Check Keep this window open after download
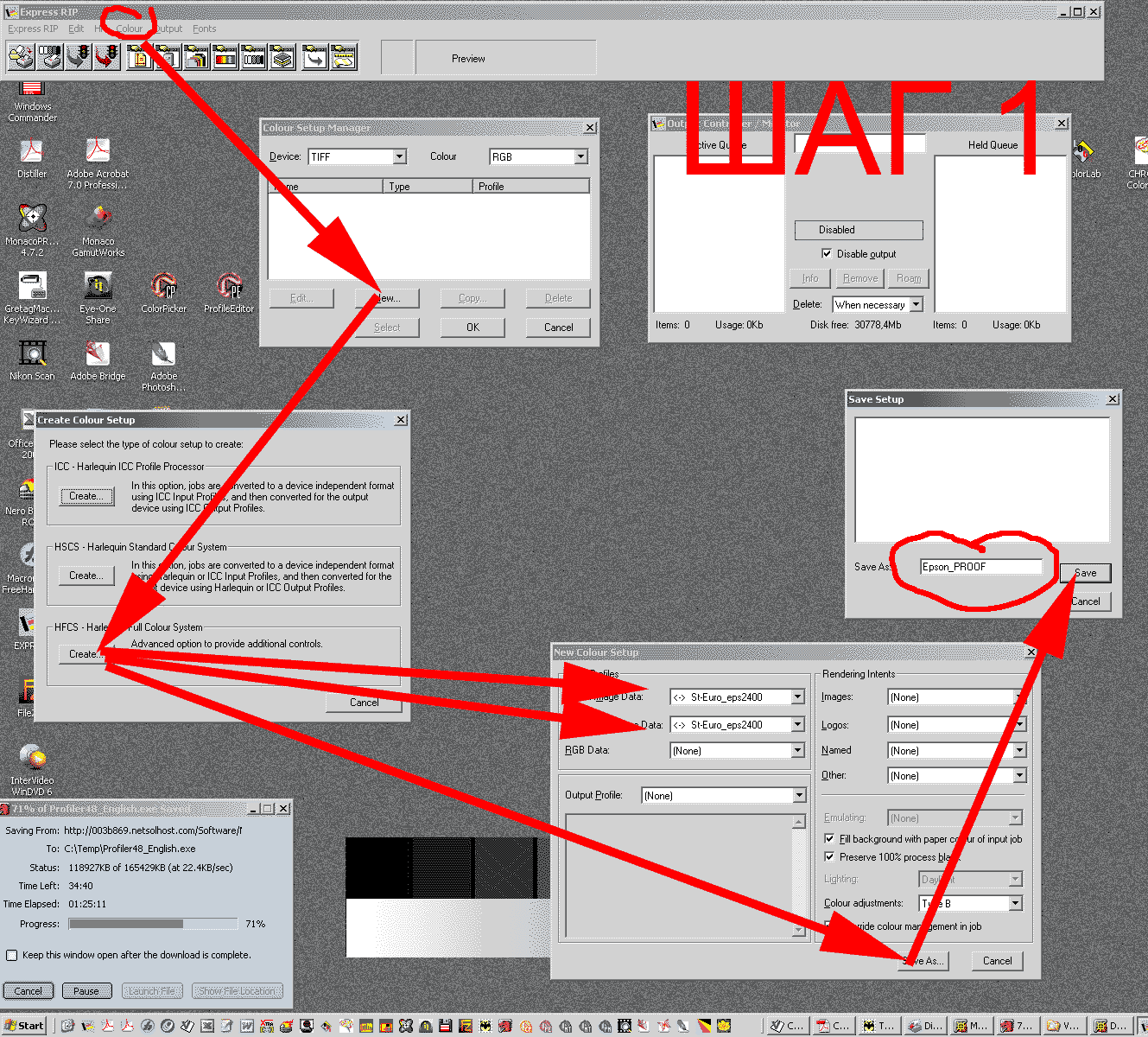 pos(12,955)
